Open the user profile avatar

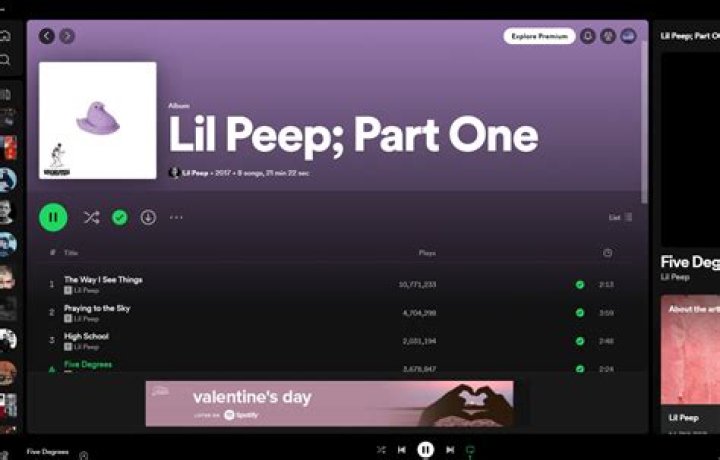[628, 36]
